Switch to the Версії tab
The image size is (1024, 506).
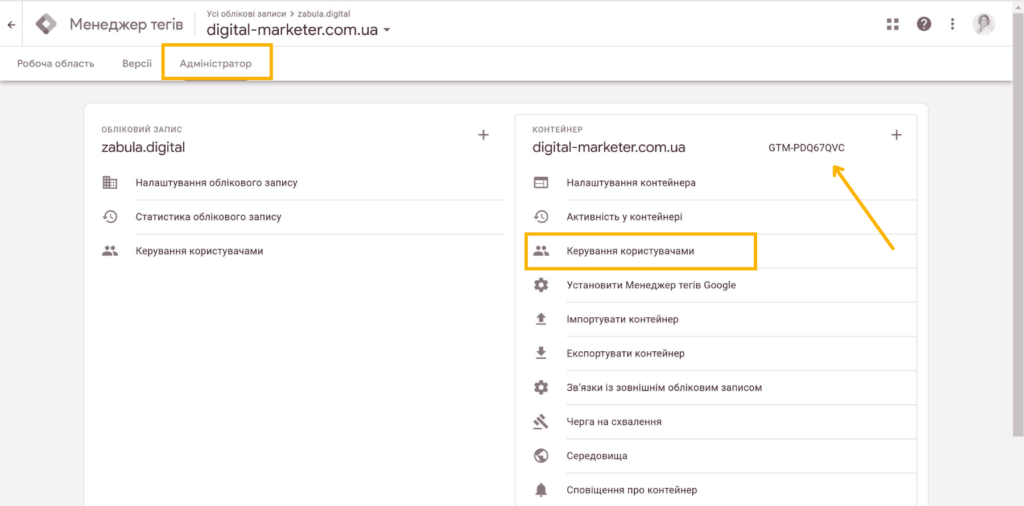coord(137,64)
